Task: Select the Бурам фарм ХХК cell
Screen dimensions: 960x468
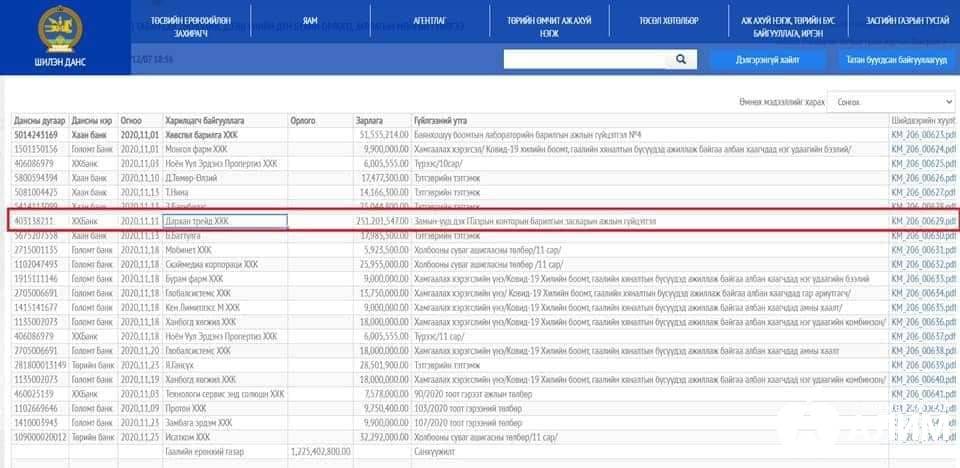Action: click(x=194, y=279)
